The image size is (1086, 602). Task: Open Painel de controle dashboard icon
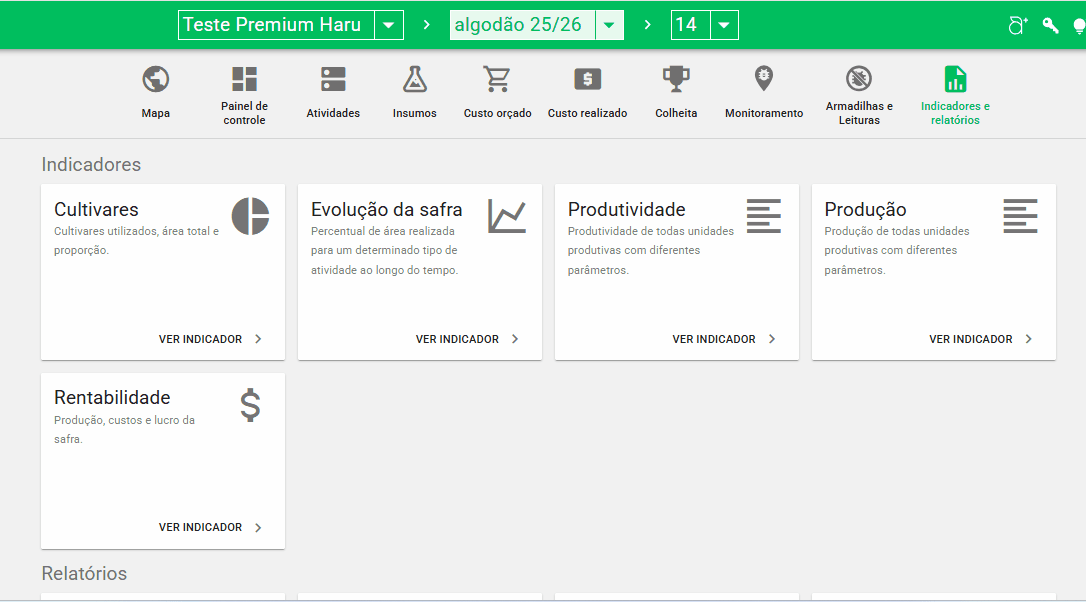pos(244,79)
